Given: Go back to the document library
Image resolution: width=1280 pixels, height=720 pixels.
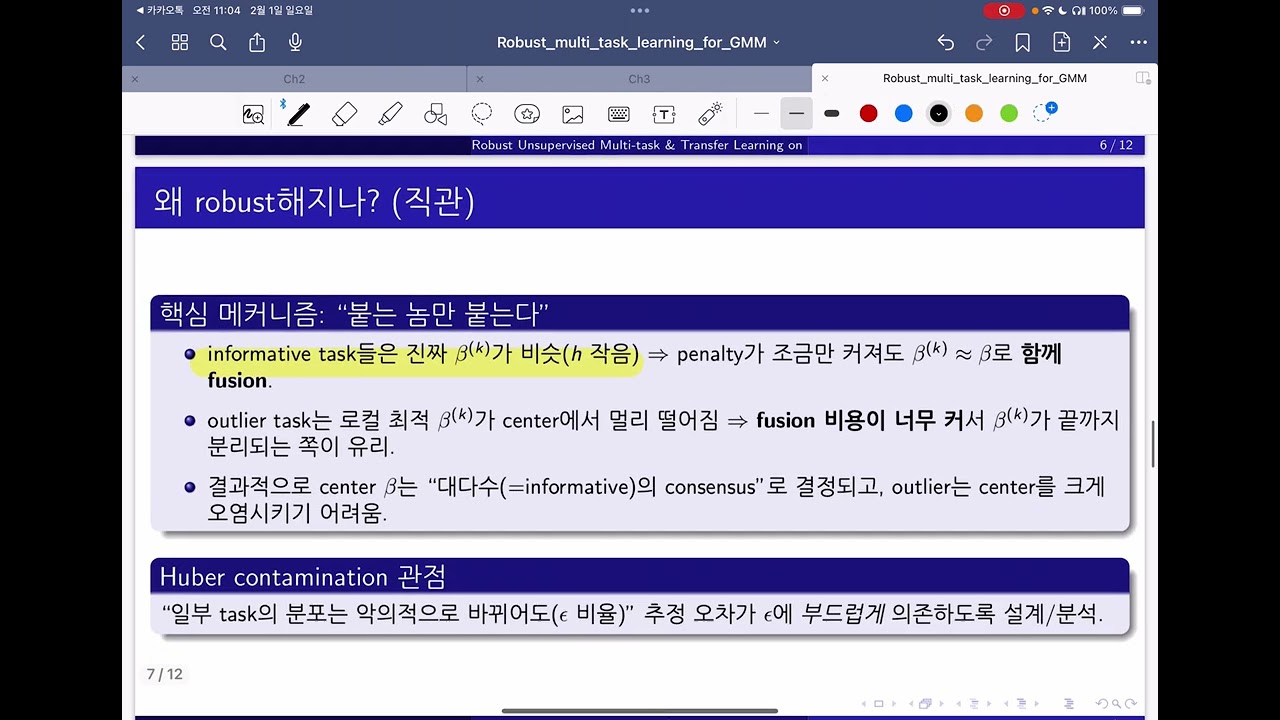Looking at the screenshot, I should pos(140,43).
